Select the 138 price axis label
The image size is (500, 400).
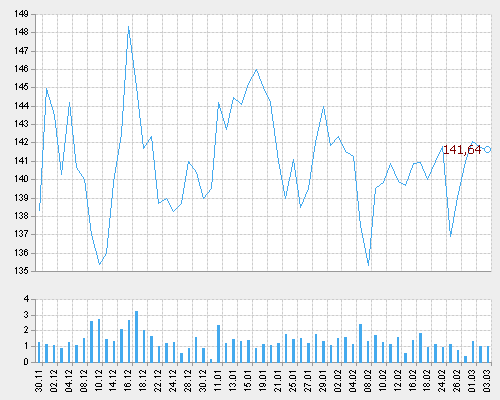click(x=21, y=216)
